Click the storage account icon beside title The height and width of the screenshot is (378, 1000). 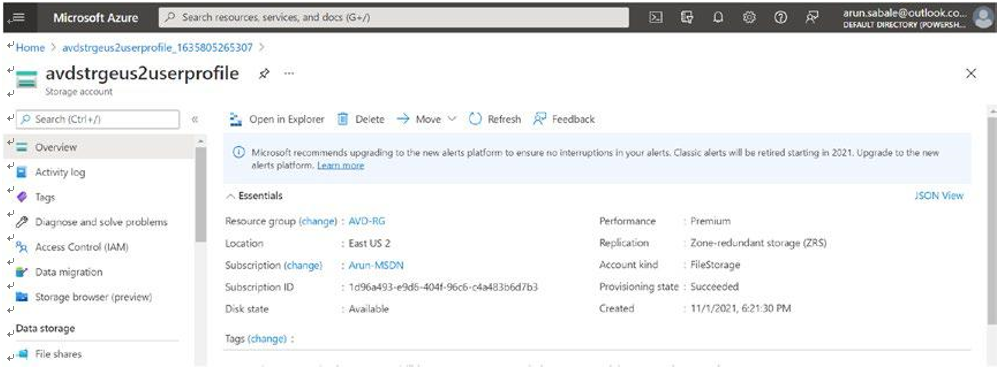(27, 80)
